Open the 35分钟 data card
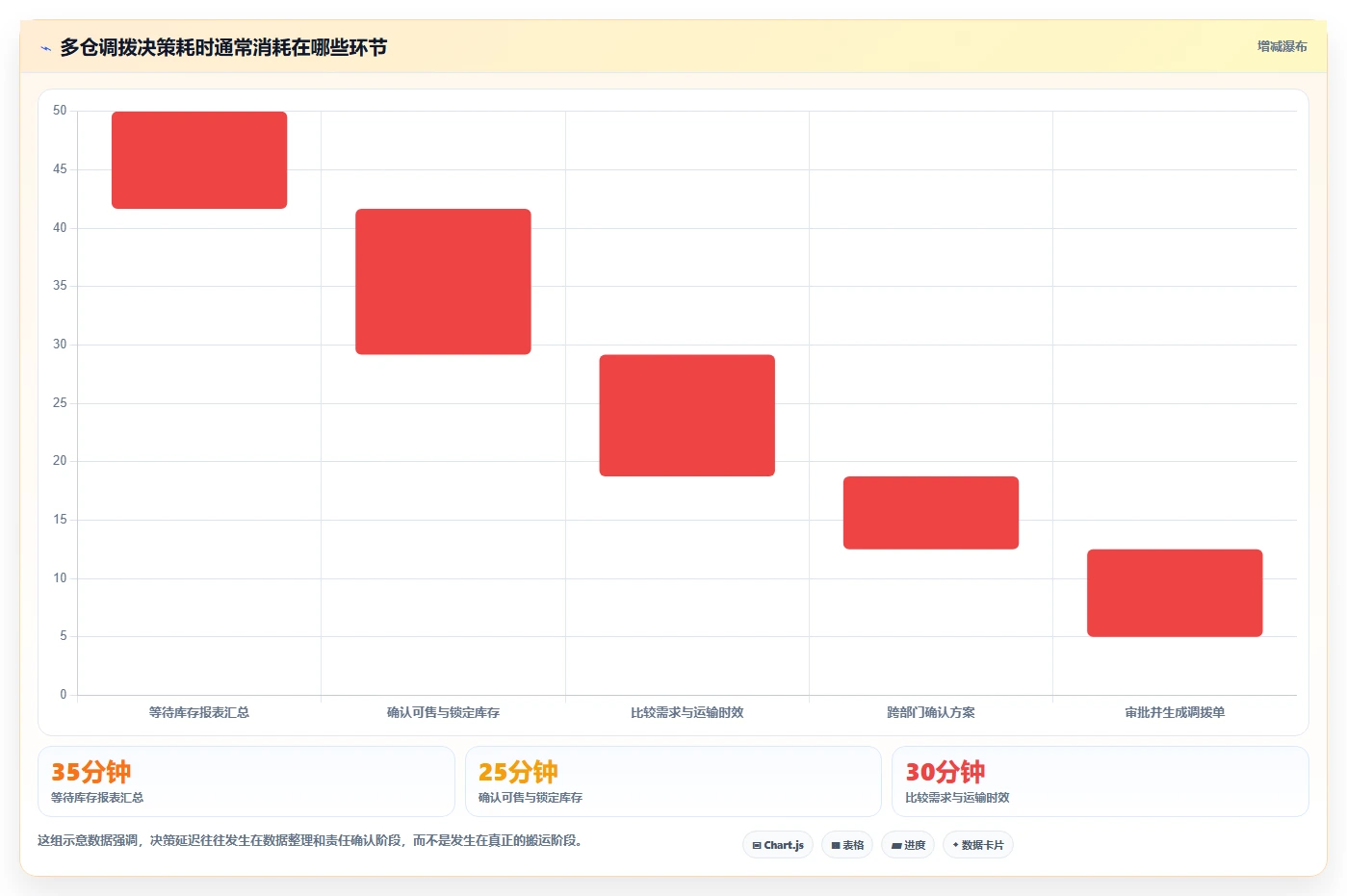 246,781
